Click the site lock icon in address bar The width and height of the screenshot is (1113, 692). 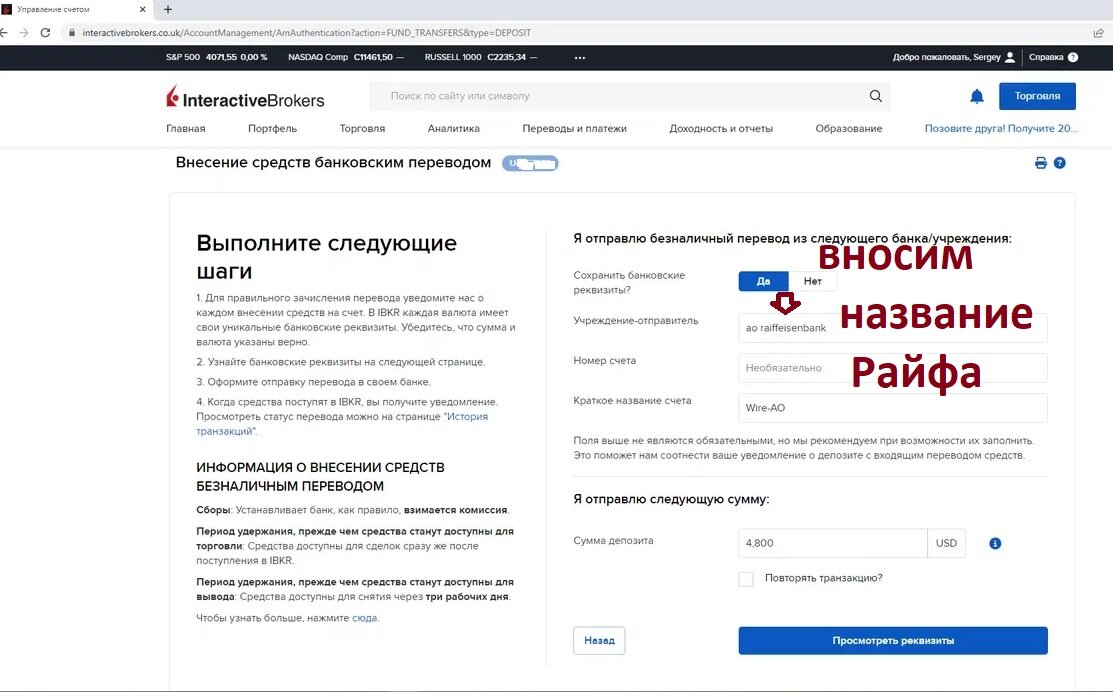point(71,33)
